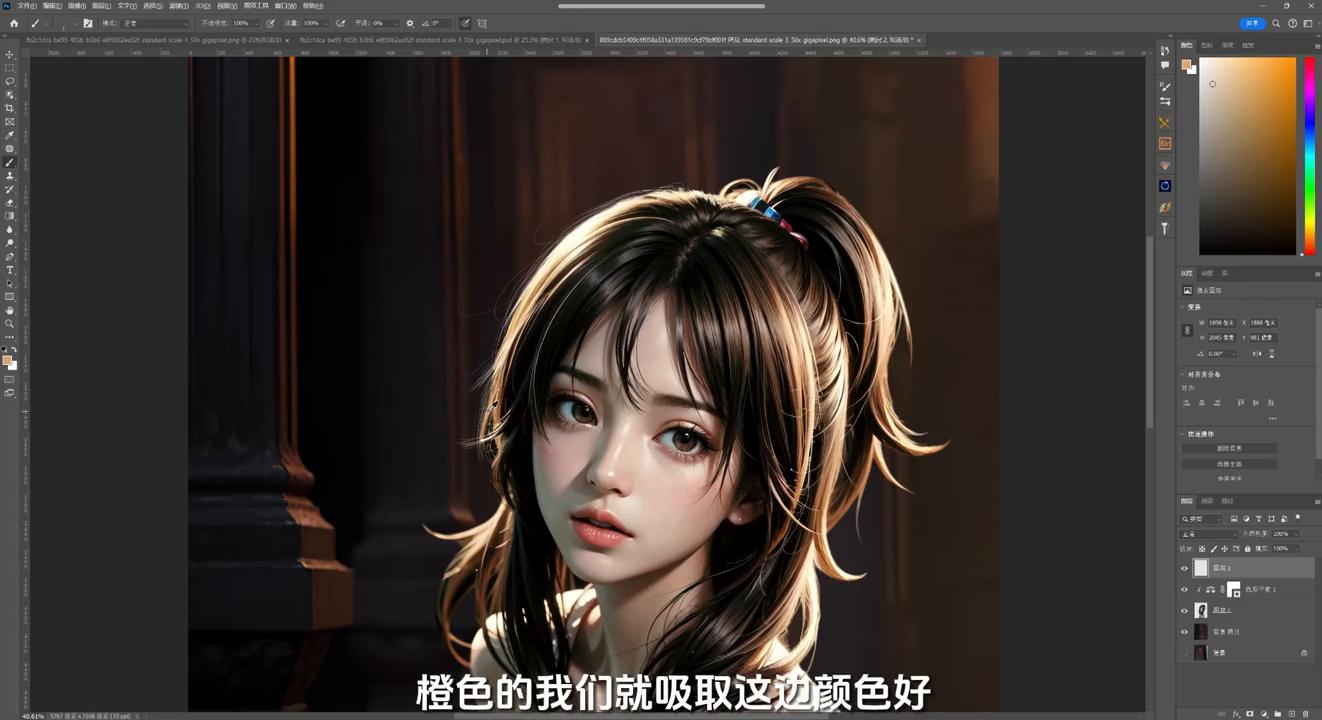Select the Crop tool
Viewport: 1322px width, 720px height.
point(9,107)
